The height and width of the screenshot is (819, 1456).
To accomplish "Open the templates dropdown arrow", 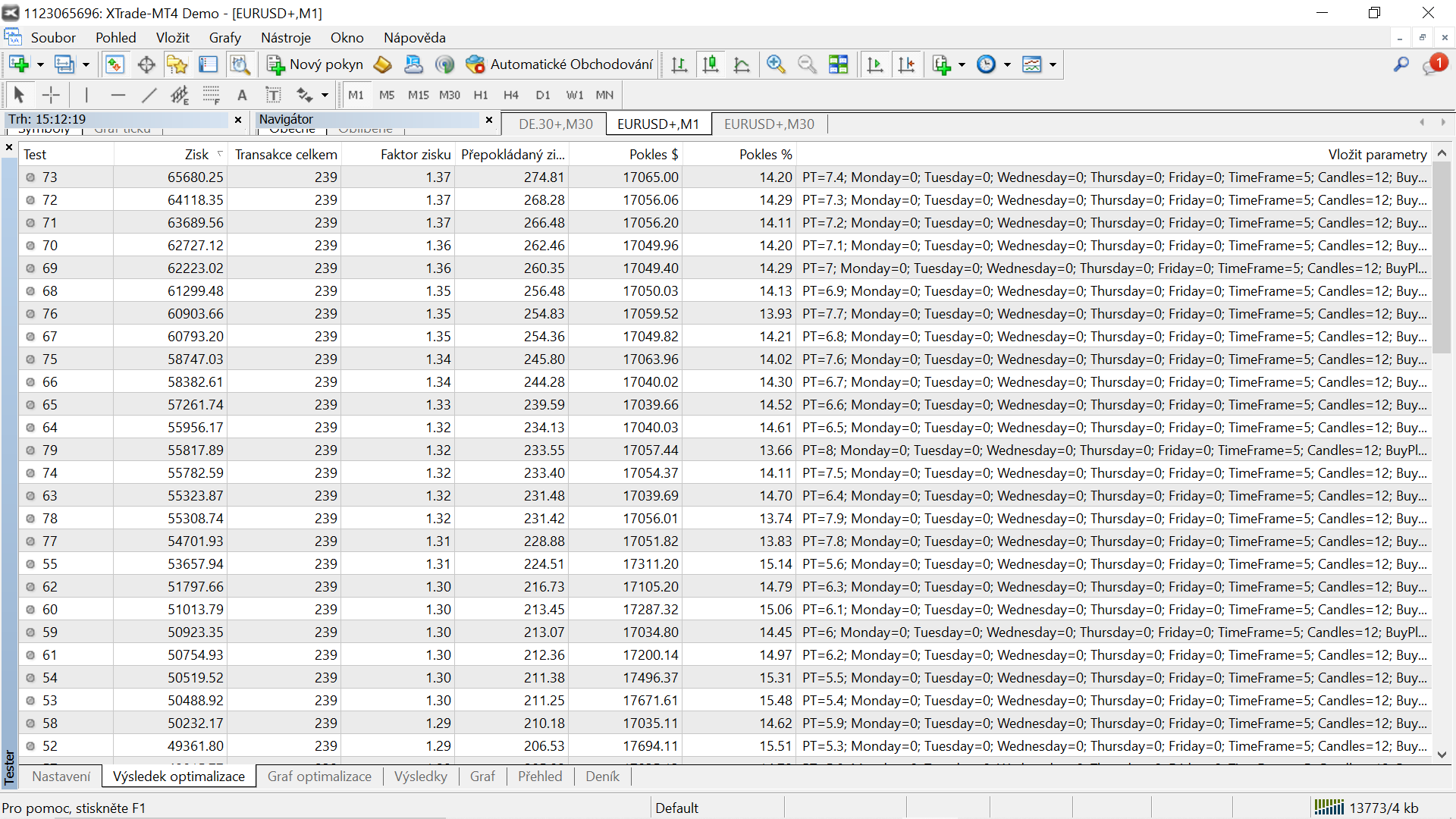I will tap(1053, 64).
